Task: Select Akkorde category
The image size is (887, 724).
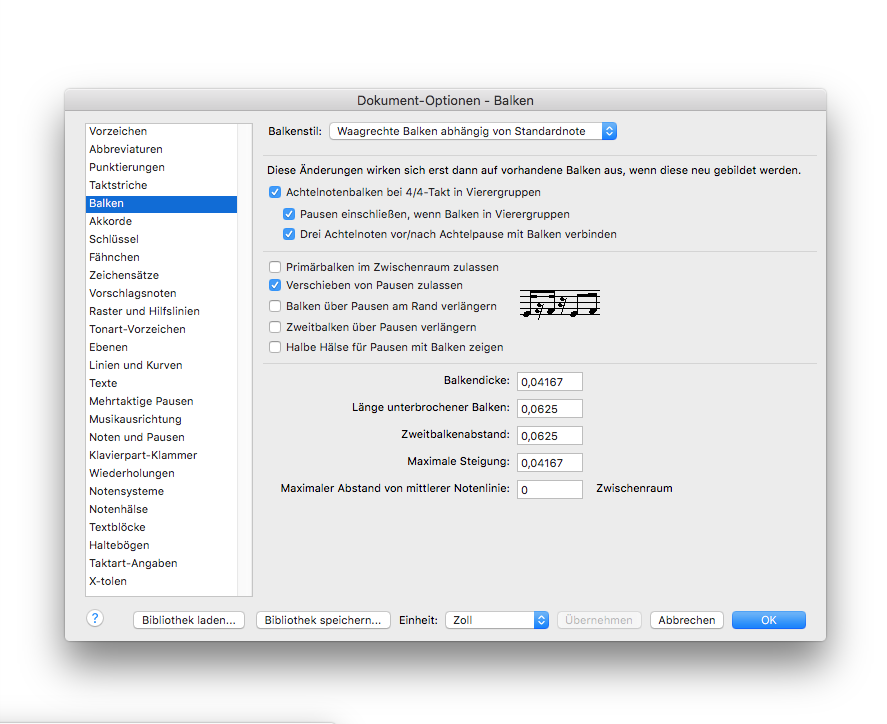Action: pos(161,221)
